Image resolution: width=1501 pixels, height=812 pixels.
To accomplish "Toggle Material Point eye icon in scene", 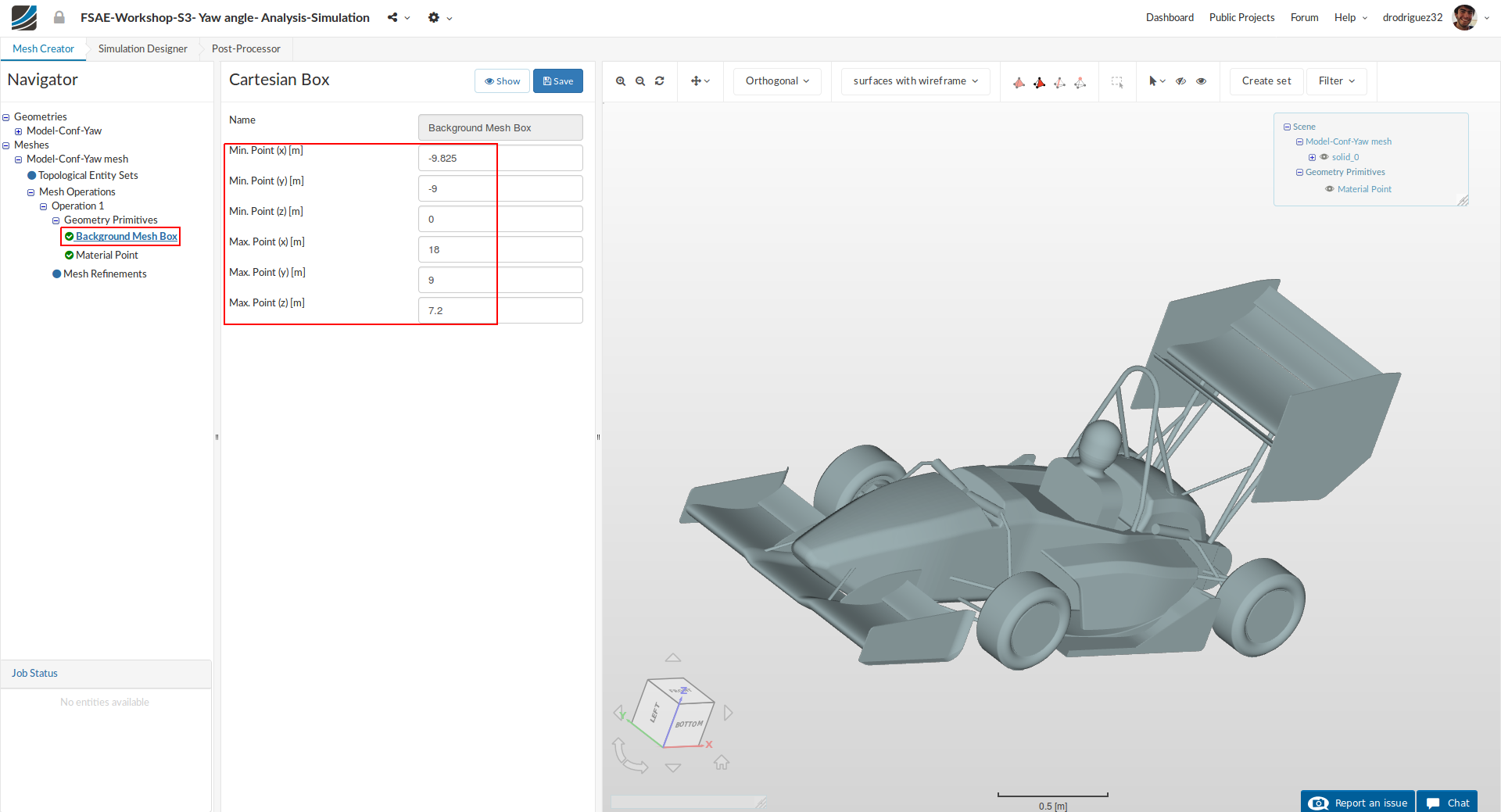I will click(x=1330, y=189).
